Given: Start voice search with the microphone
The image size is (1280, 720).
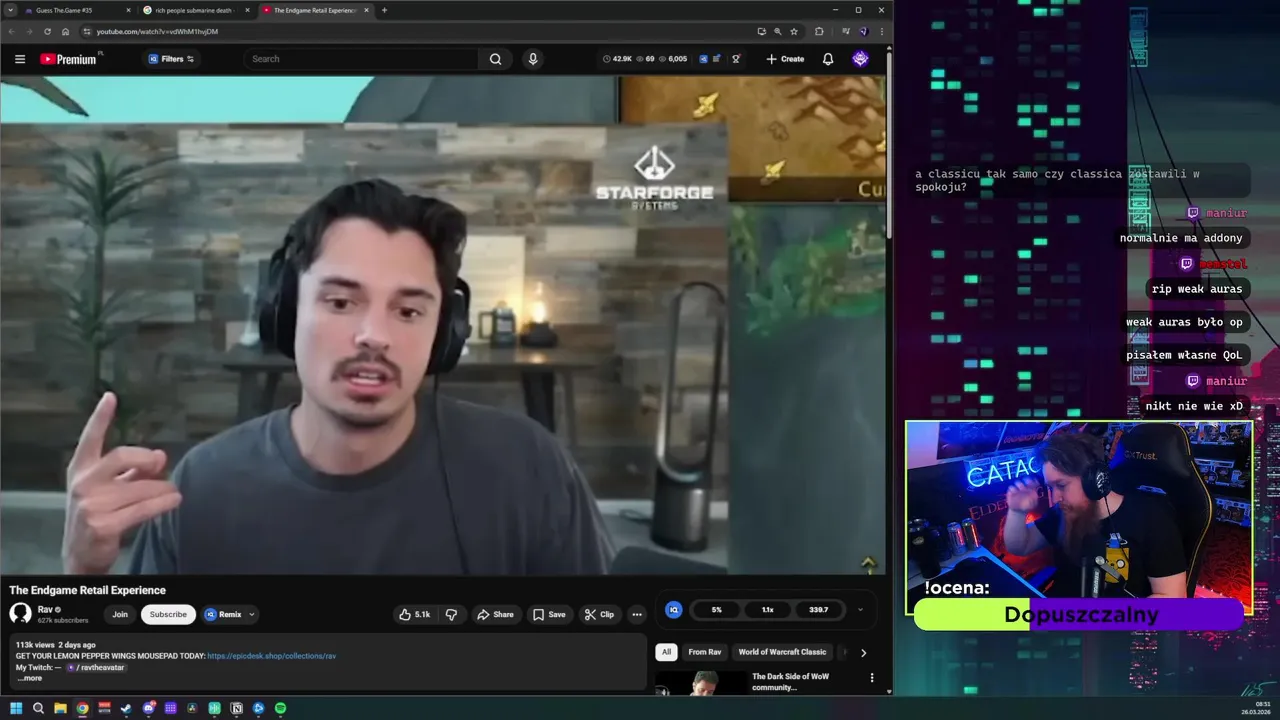Looking at the screenshot, I should pyautogui.click(x=533, y=59).
